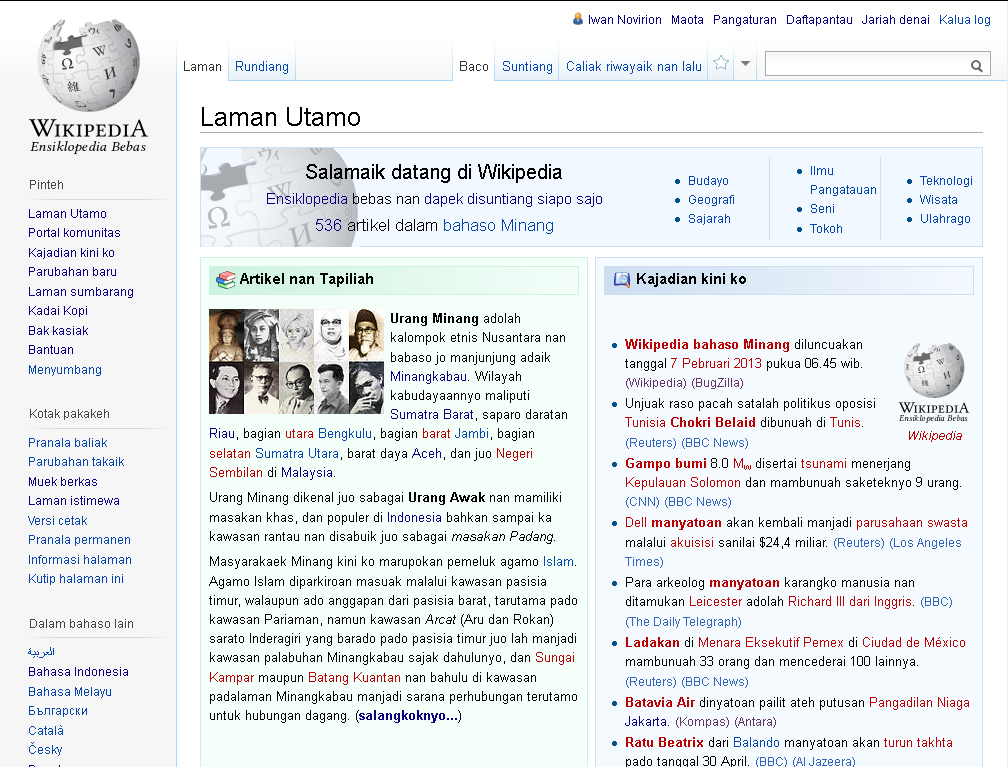This screenshot has height=767, width=1008.
Task: Open Bantuan help link
Action: tap(50, 350)
